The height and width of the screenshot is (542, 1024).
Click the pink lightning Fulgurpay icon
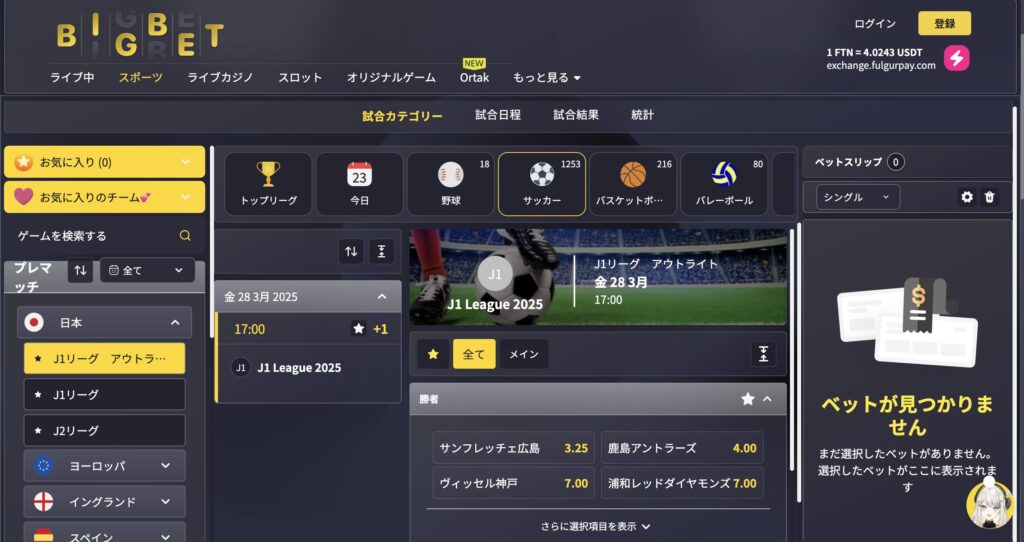point(956,58)
